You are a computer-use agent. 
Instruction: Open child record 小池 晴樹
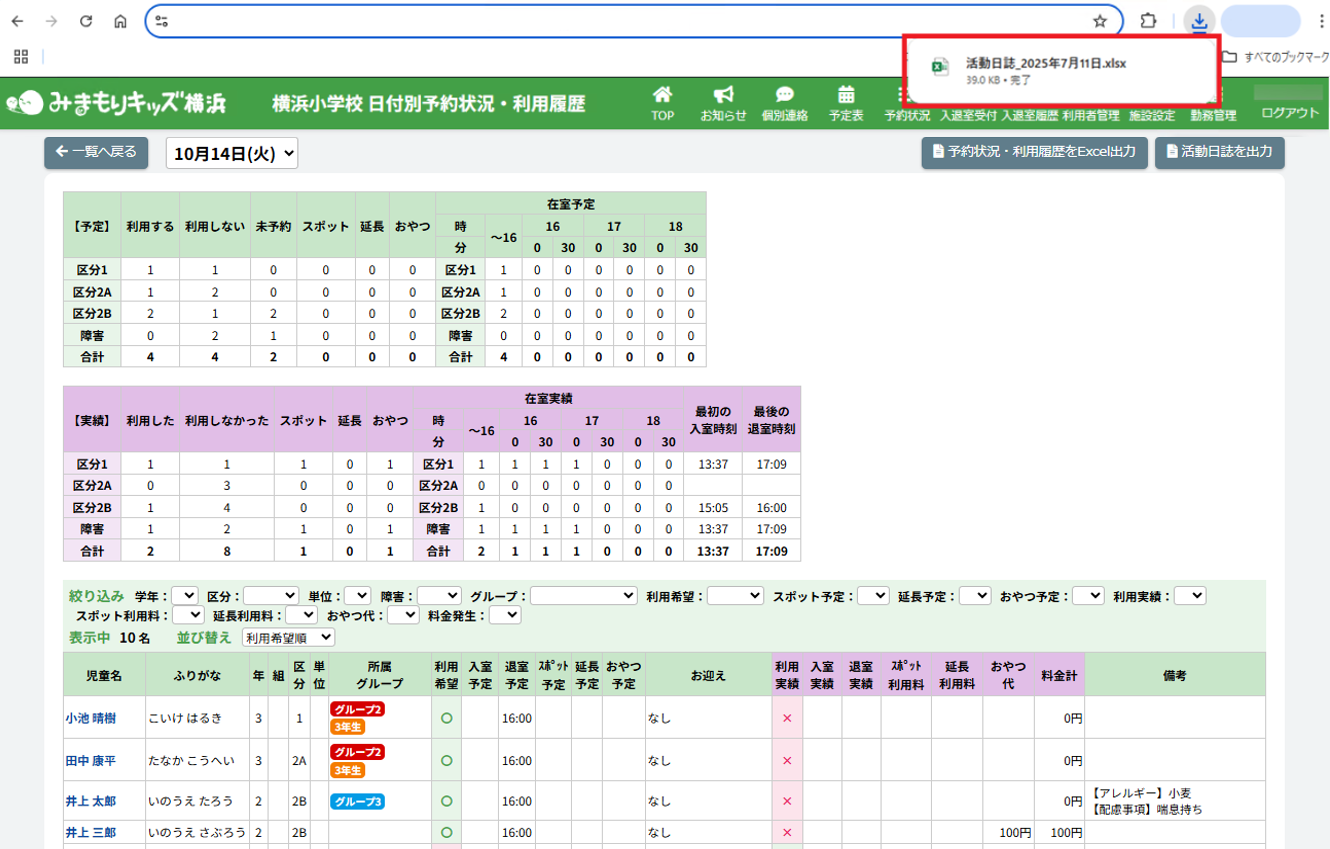90,718
